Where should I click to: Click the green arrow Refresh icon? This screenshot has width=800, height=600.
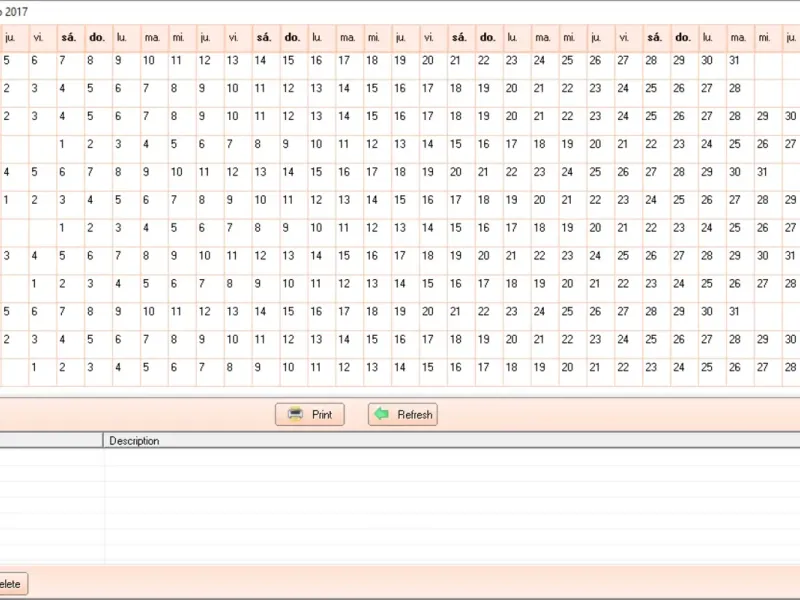[x=381, y=414]
